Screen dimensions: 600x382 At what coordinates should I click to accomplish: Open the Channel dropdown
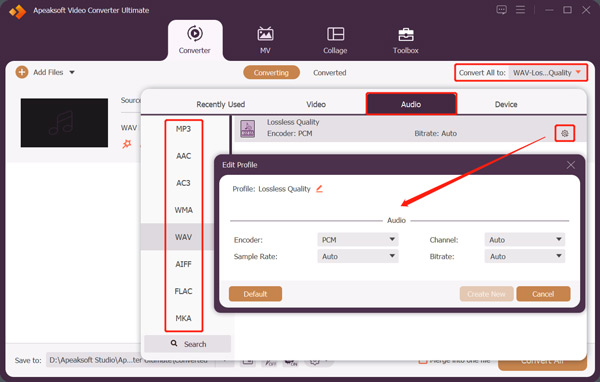(525, 240)
